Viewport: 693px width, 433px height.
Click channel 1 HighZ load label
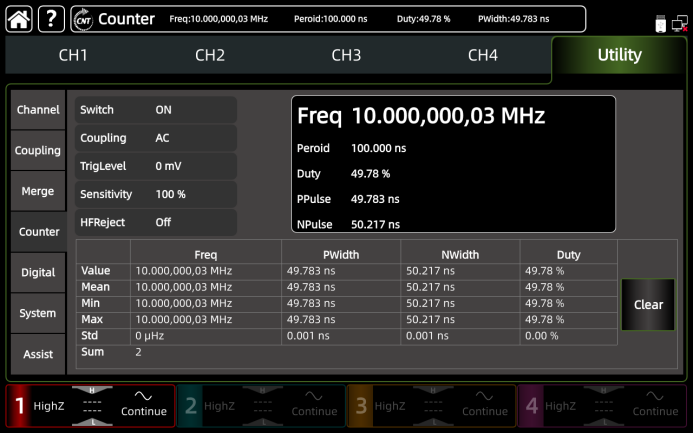49,406
